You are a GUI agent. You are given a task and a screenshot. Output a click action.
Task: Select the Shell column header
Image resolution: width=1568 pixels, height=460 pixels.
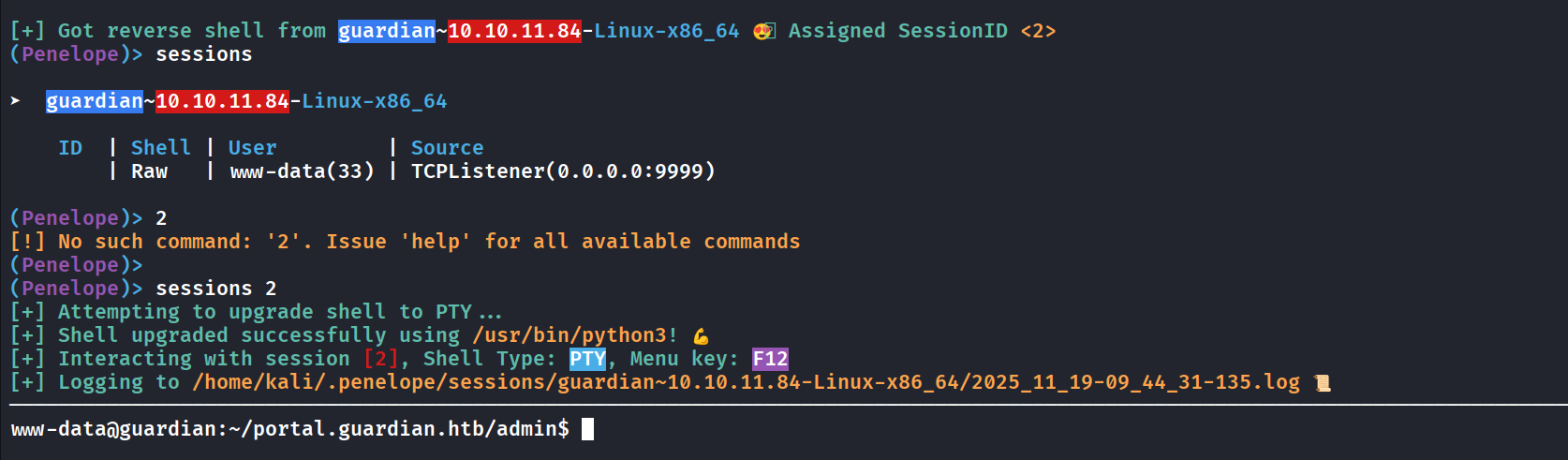(160, 148)
